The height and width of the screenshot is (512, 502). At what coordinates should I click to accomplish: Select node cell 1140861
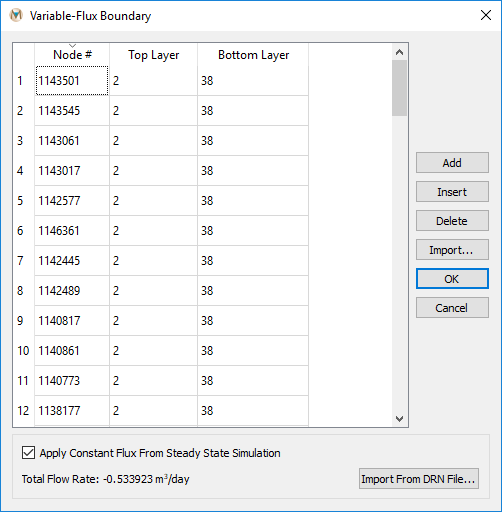(x=72, y=351)
